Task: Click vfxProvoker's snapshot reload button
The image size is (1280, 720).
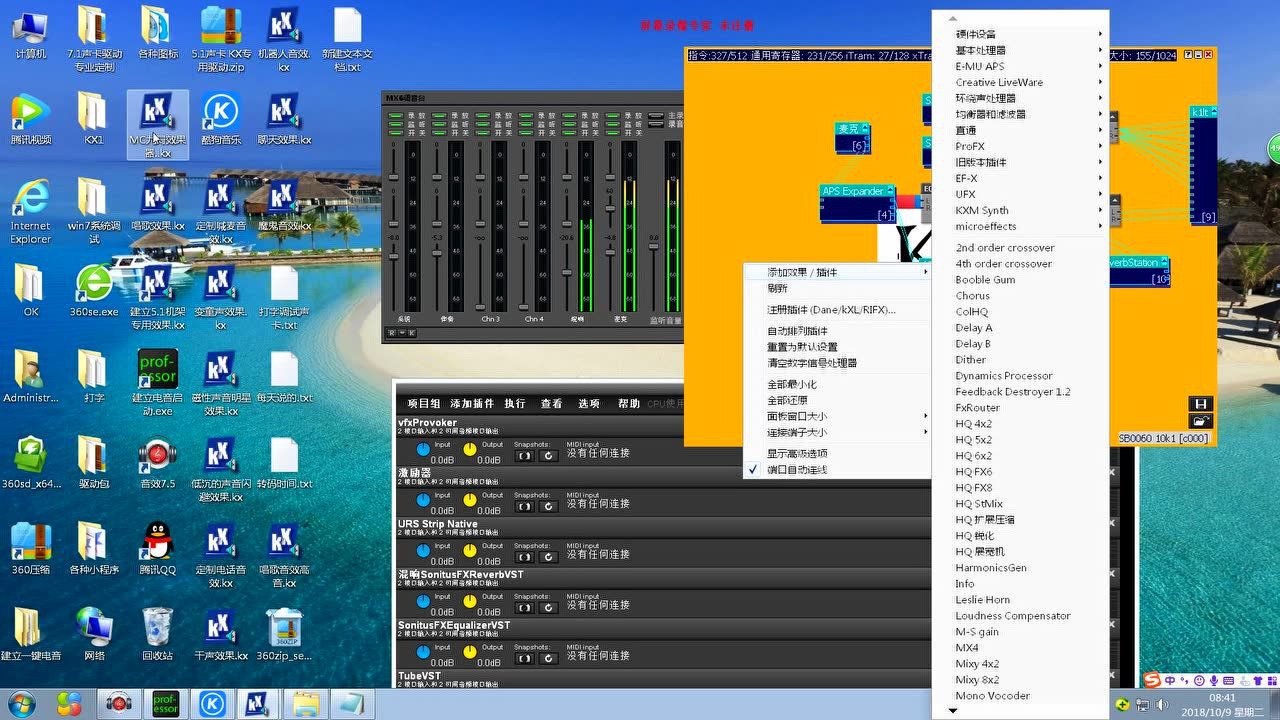Action: tap(547, 456)
